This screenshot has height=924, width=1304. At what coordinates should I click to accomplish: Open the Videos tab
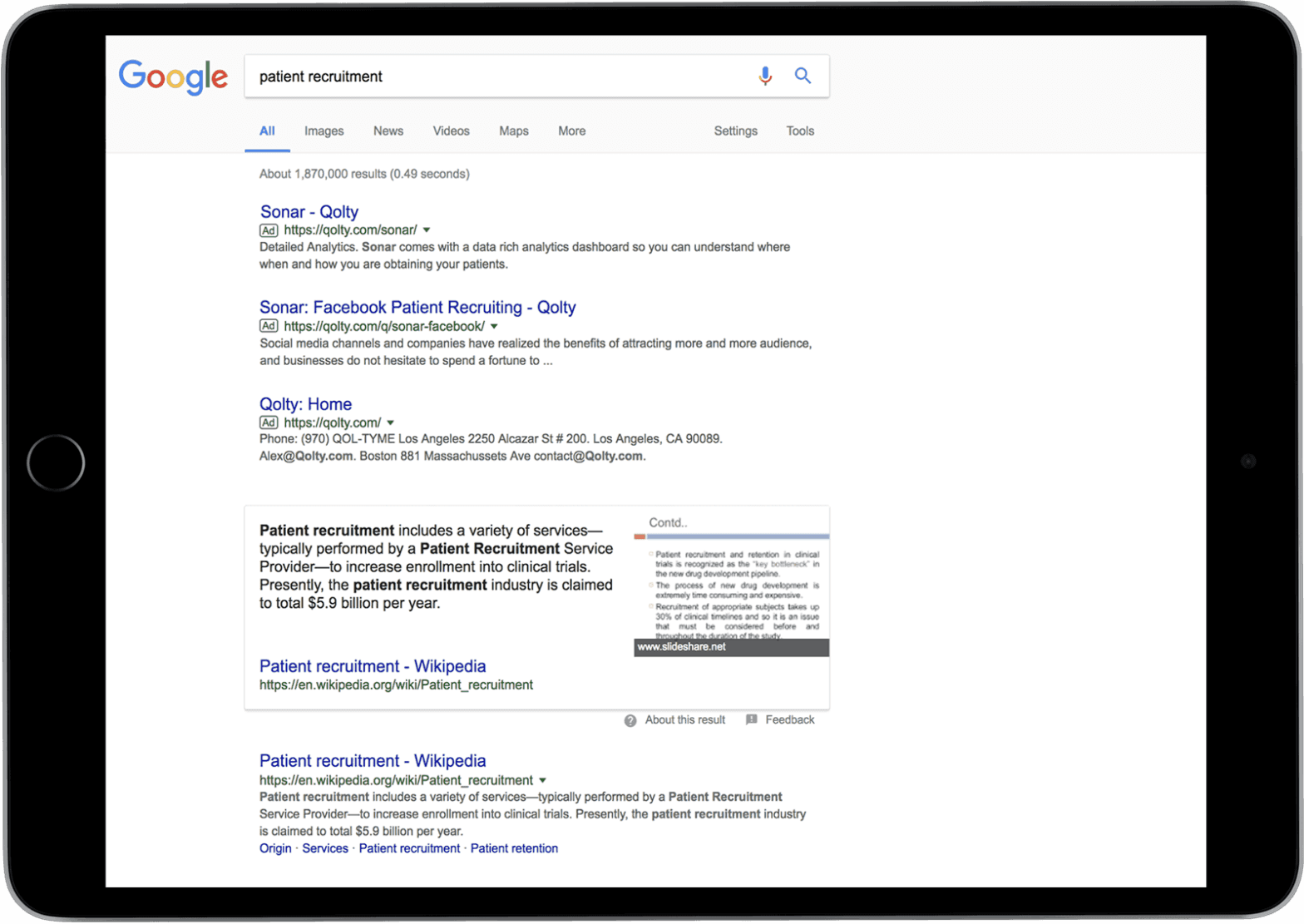452,131
